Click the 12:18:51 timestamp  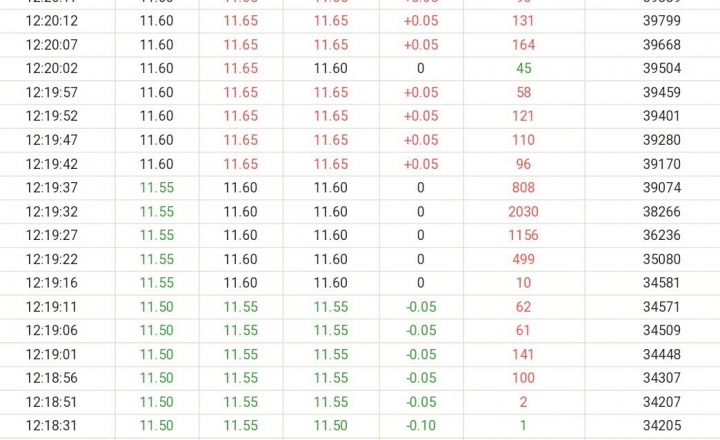point(51,402)
